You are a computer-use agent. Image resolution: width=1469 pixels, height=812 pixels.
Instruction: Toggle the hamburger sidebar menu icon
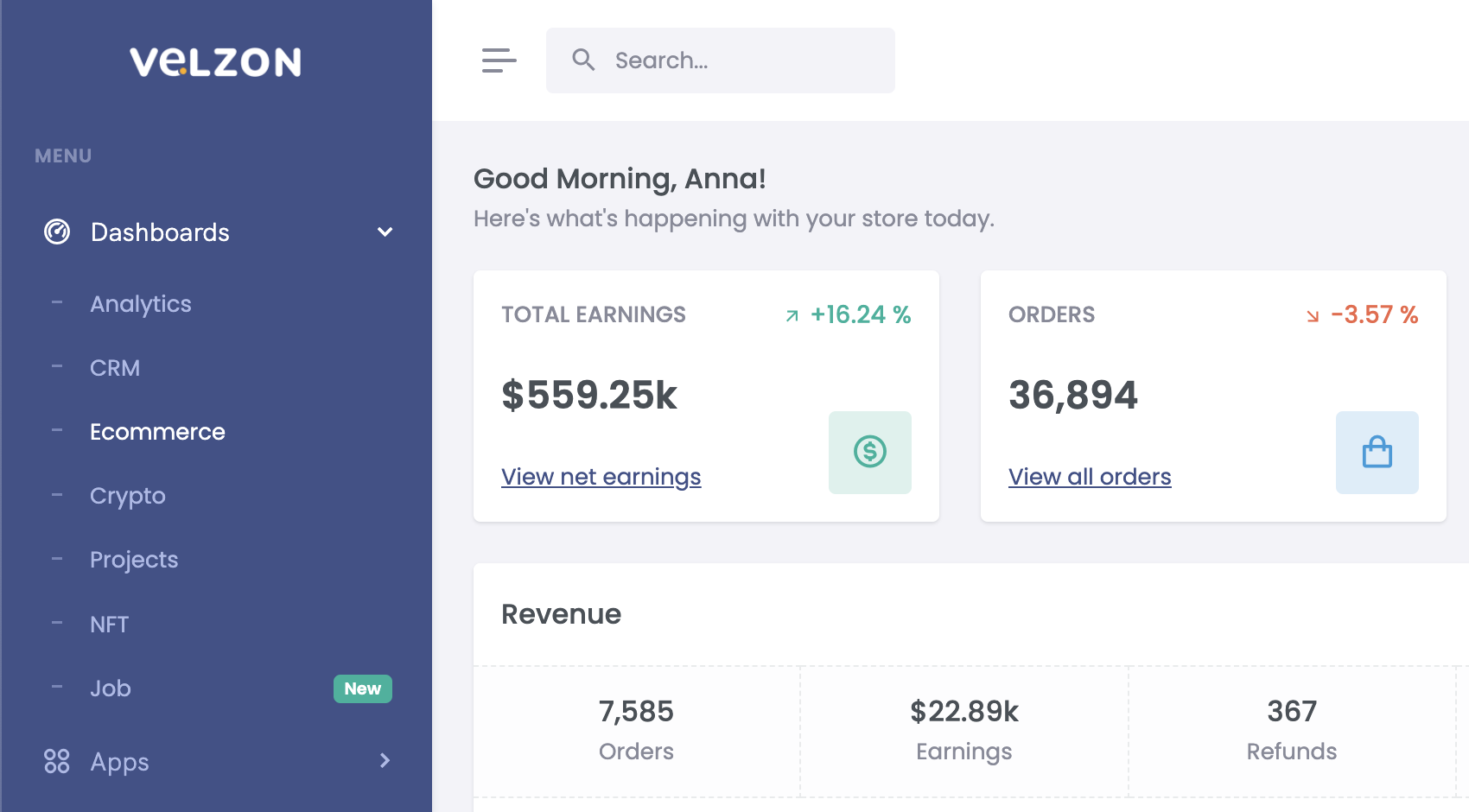[499, 60]
